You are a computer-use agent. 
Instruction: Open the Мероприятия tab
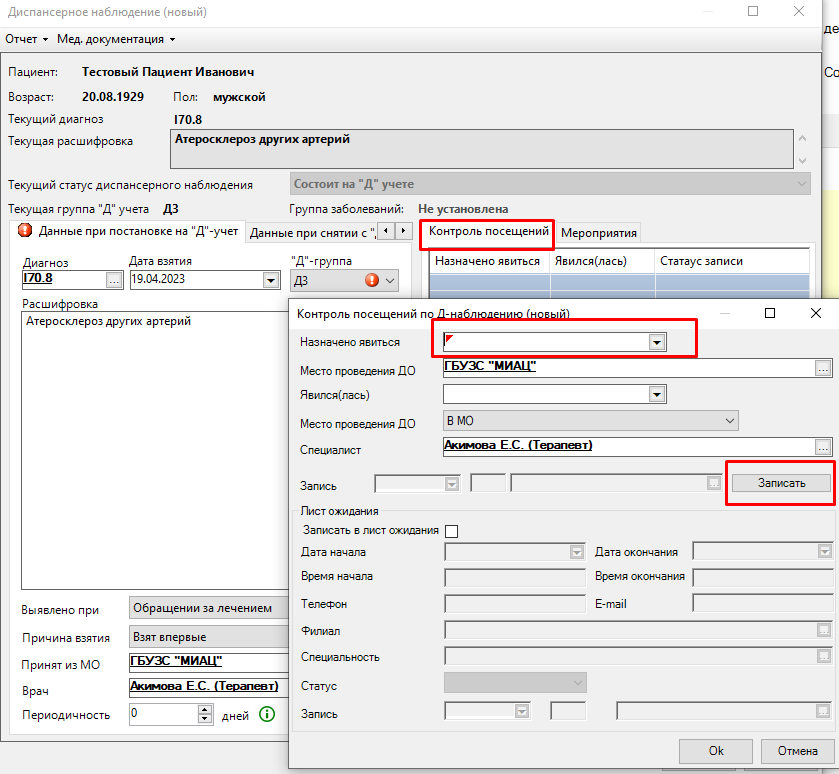click(599, 233)
